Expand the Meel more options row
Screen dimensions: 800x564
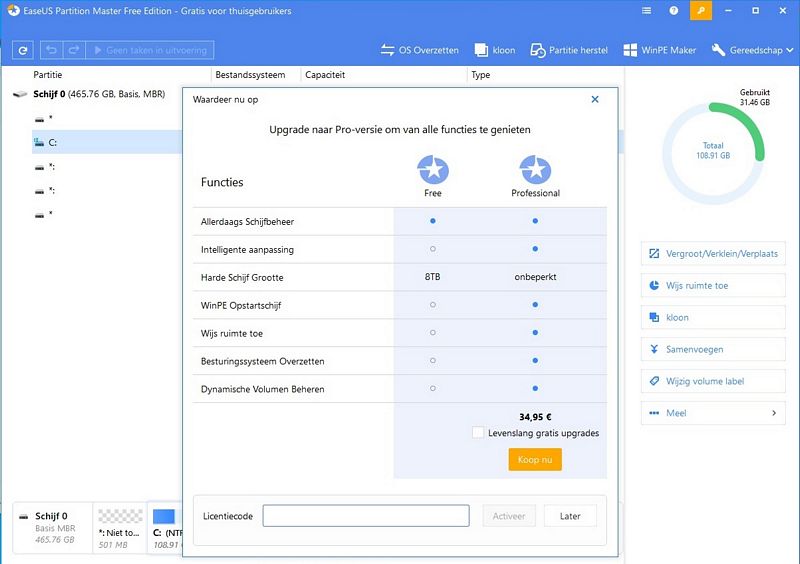pos(713,413)
